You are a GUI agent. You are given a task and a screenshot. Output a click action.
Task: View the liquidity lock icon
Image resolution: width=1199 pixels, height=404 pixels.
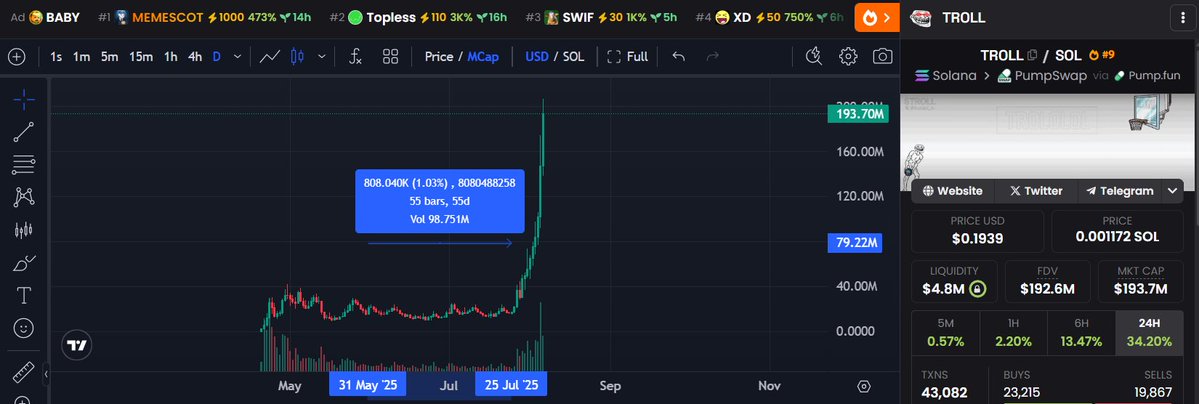click(x=976, y=288)
